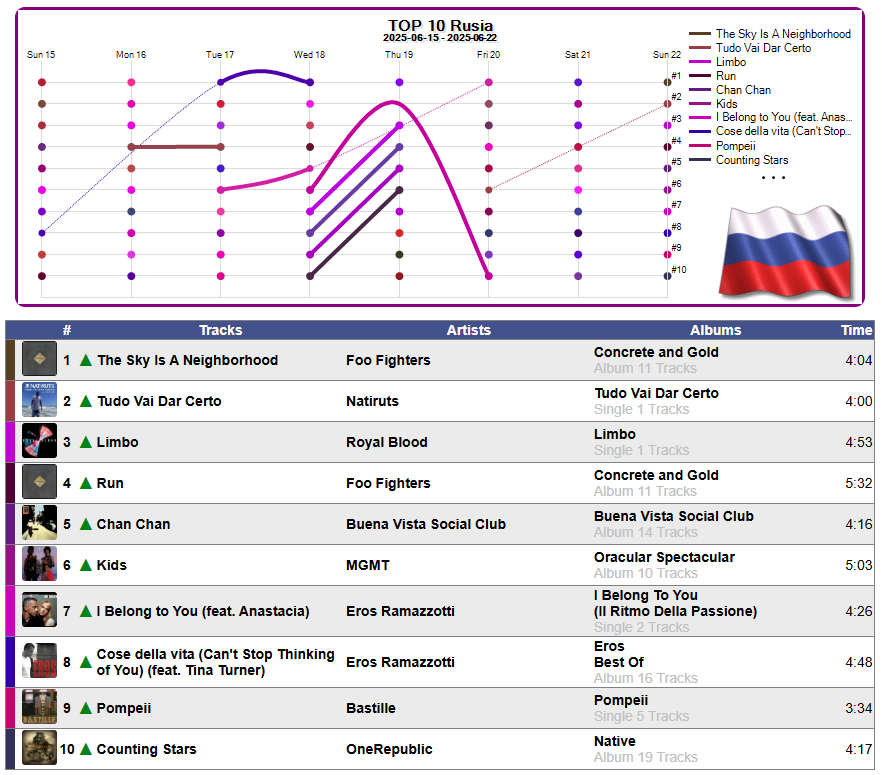The image size is (882, 775).
Task: Select the Thu 19 date label
Action: [399, 55]
